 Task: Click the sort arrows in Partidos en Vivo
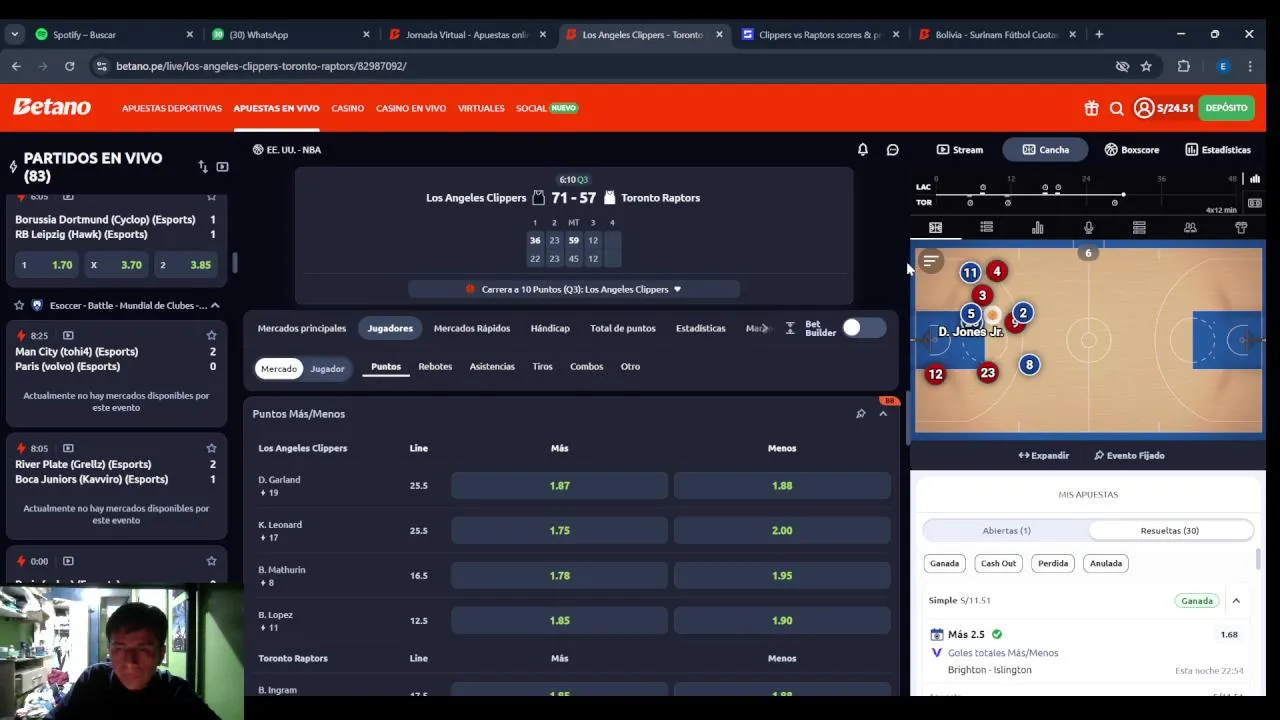pyautogui.click(x=203, y=167)
